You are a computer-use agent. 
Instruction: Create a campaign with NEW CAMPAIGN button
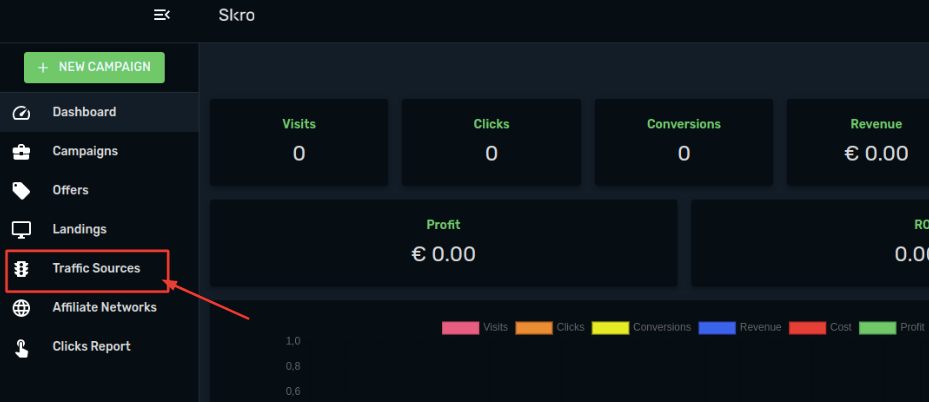(x=94, y=67)
